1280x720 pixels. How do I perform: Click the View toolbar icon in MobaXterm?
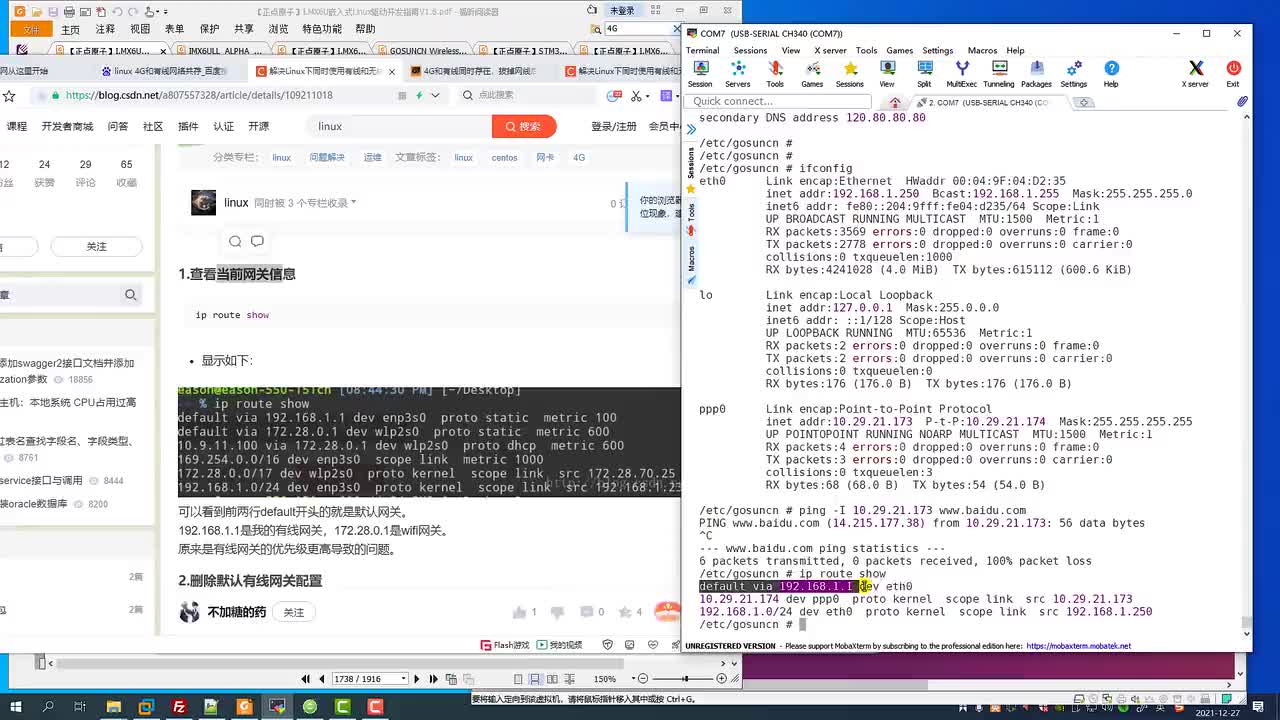point(887,73)
